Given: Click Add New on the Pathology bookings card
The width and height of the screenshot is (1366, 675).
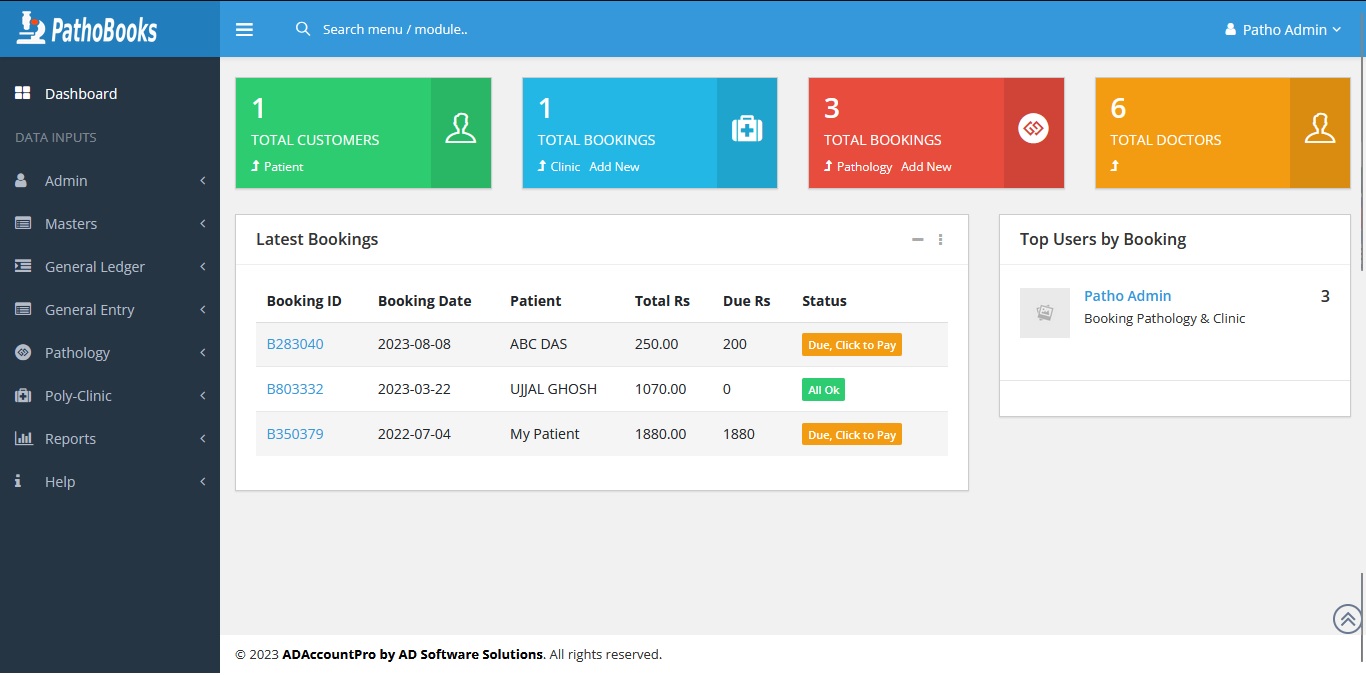Looking at the screenshot, I should [x=926, y=167].
